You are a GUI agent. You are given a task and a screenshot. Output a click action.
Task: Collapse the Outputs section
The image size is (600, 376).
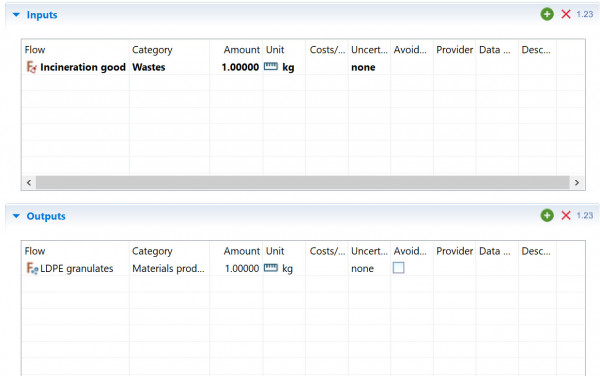(16, 216)
